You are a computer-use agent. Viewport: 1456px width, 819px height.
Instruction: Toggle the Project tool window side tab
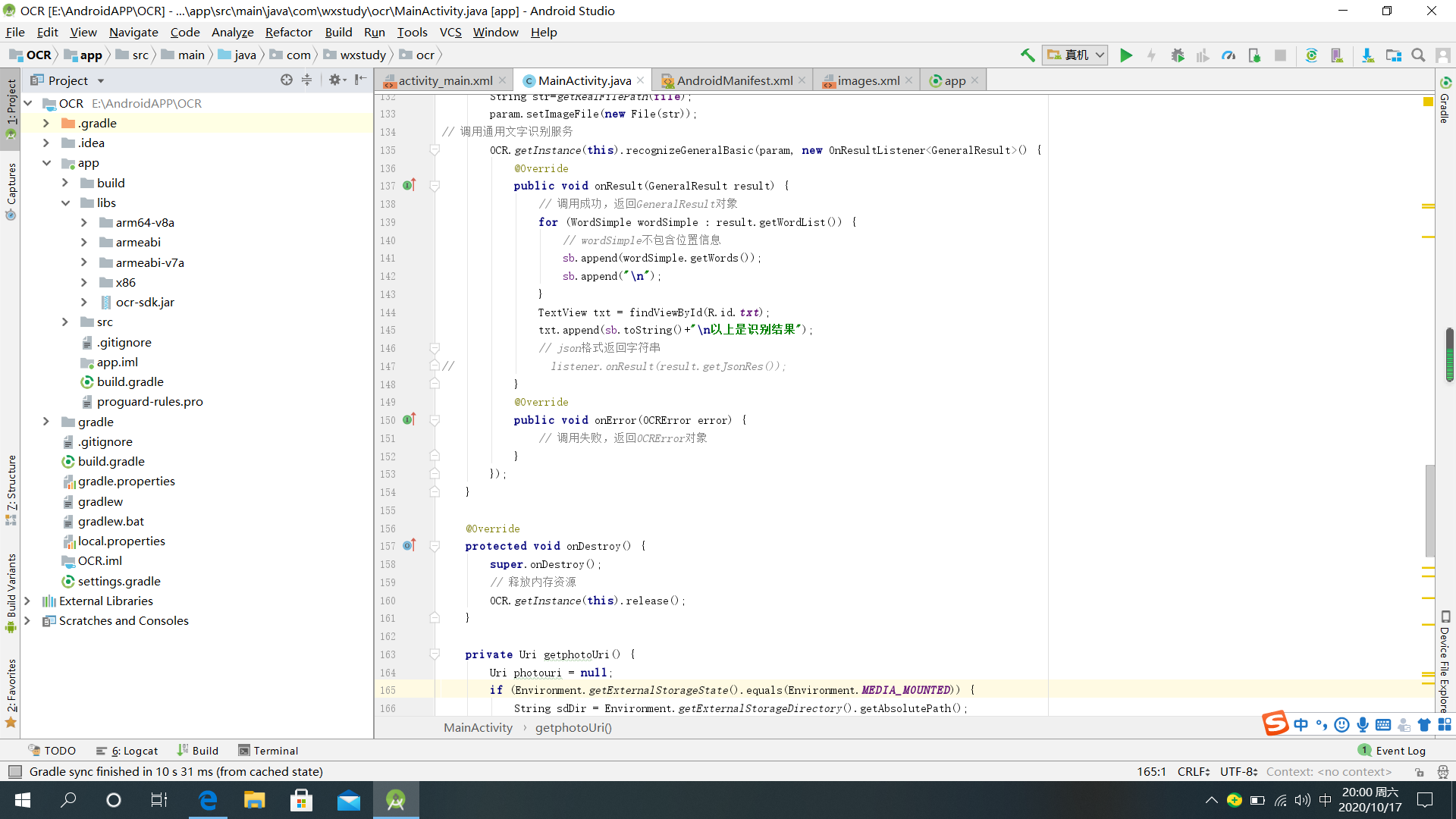11,108
